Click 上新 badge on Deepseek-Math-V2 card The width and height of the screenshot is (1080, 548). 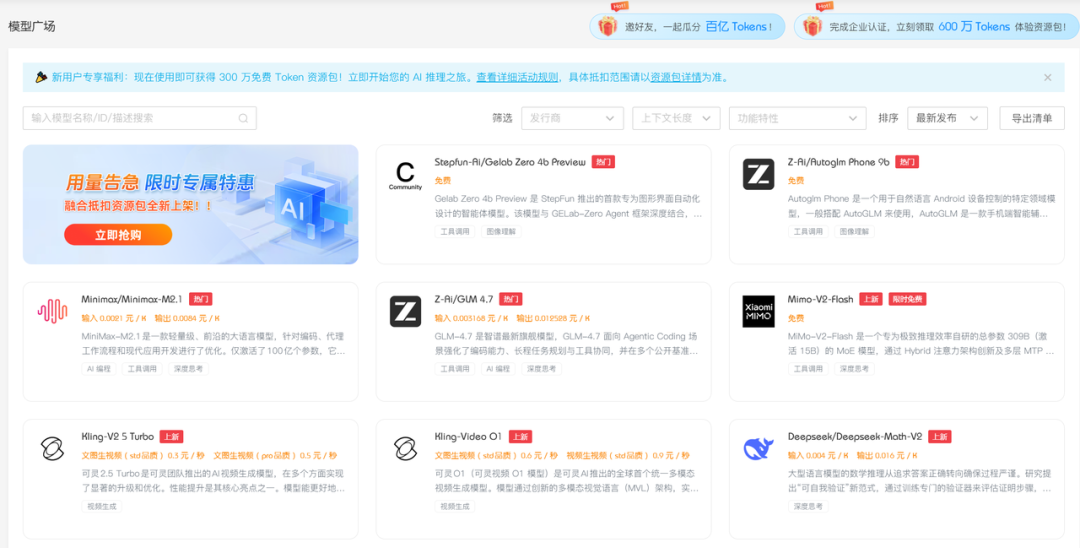pos(939,436)
